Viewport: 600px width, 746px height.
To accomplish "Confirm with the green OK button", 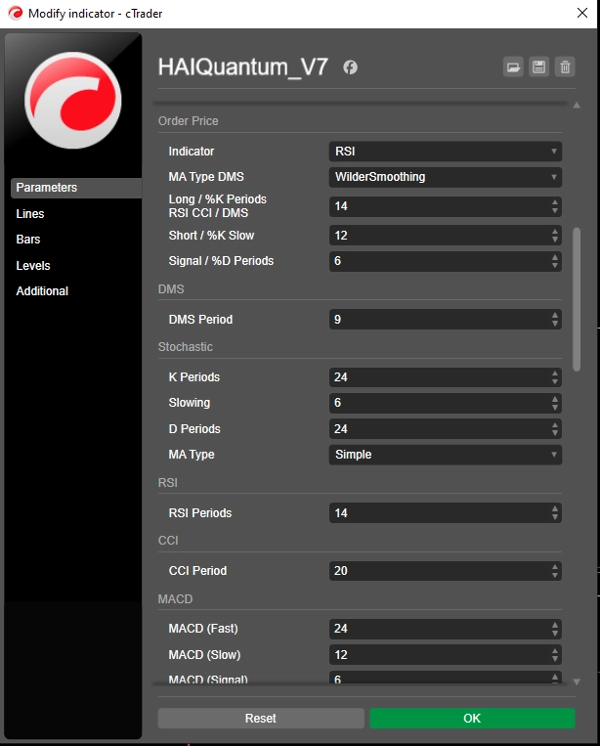I will [472, 718].
